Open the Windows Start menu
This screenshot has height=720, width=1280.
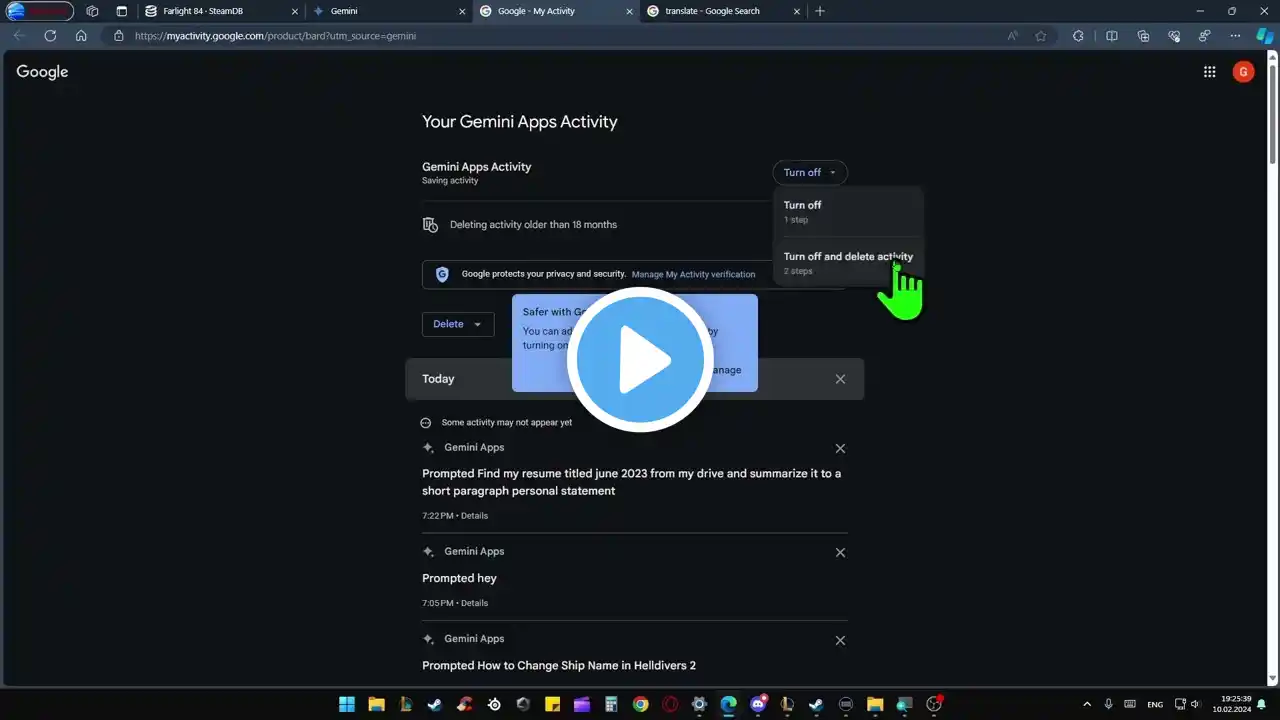click(346, 704)
